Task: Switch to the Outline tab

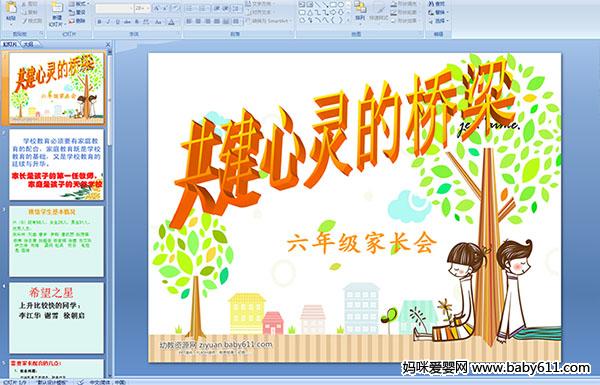Action: 29,44
